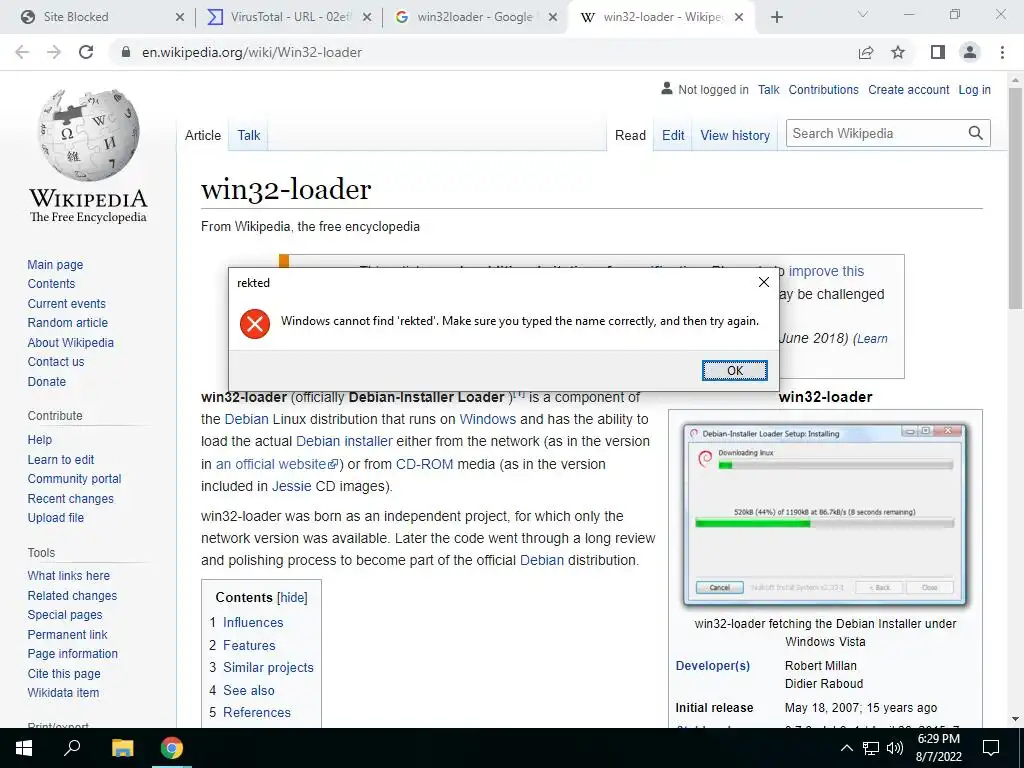Screen dimensions: 1024x768
Task: Close the Site Blocked tab
Action: click(180, 17)
